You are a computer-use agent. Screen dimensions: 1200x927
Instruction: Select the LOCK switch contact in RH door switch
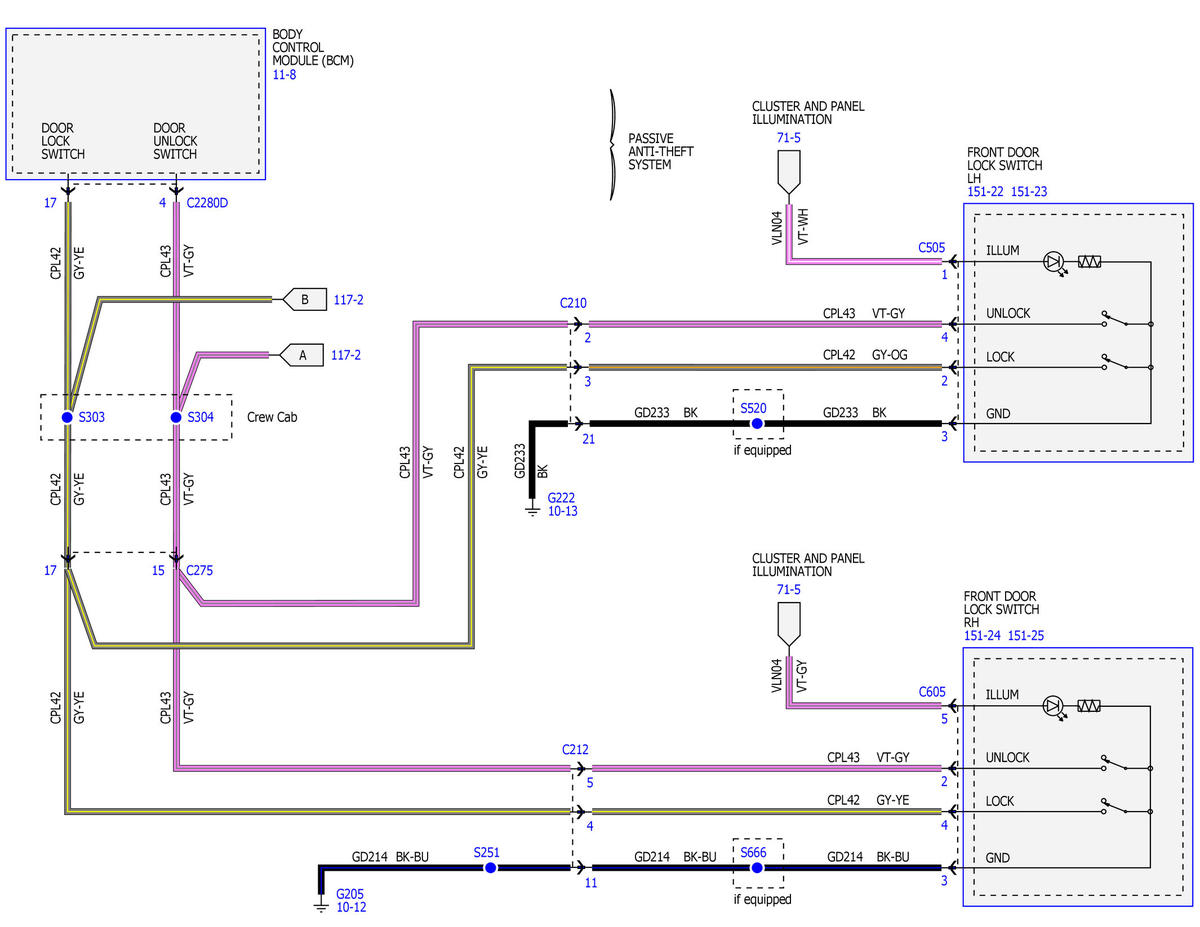[1115, 807]
